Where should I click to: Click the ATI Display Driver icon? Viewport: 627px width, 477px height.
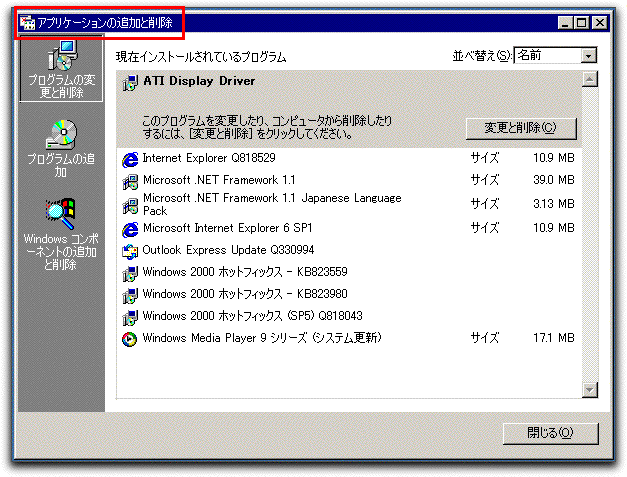coord(130,82)
